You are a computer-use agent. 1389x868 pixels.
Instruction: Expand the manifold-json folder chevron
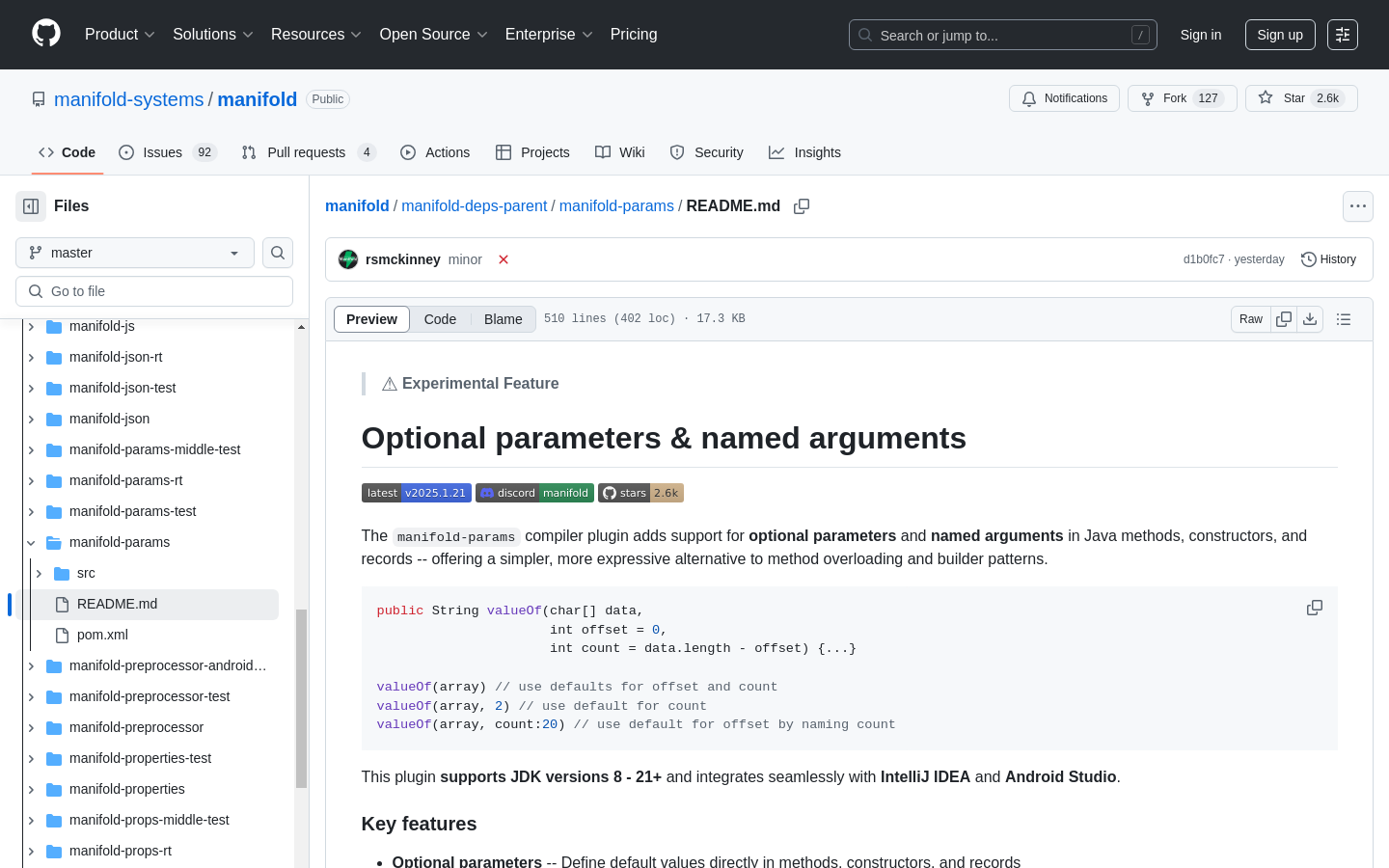[x=31, y=419]
